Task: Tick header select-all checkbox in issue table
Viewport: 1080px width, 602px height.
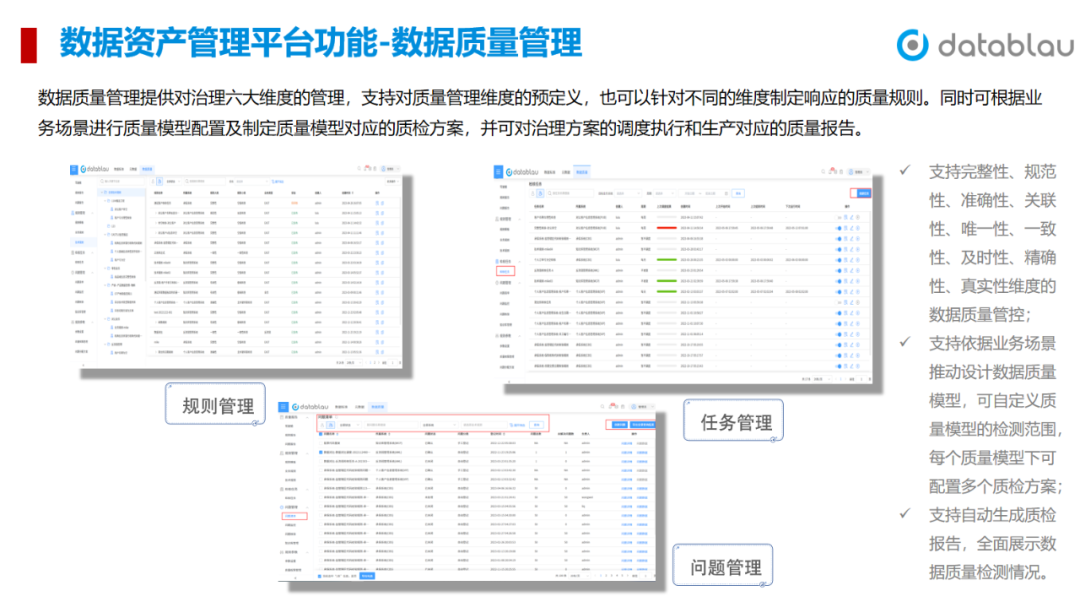Action: pyautogui.click(x=320, y=434)
